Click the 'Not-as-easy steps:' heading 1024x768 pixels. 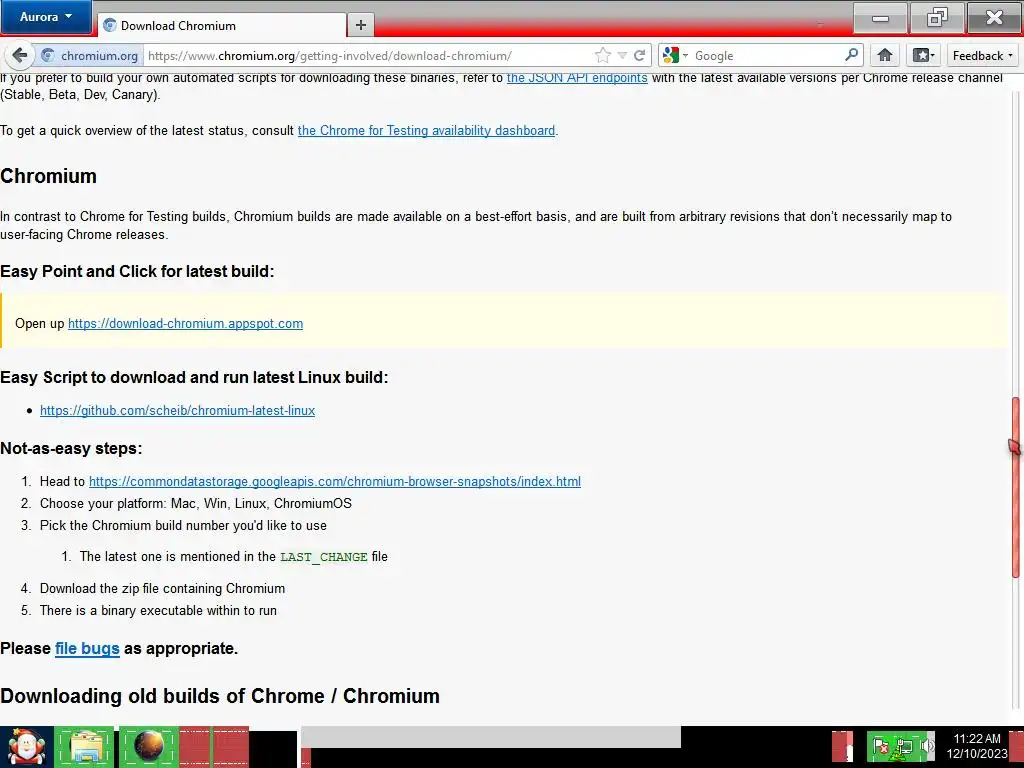(x=71, y=448)
